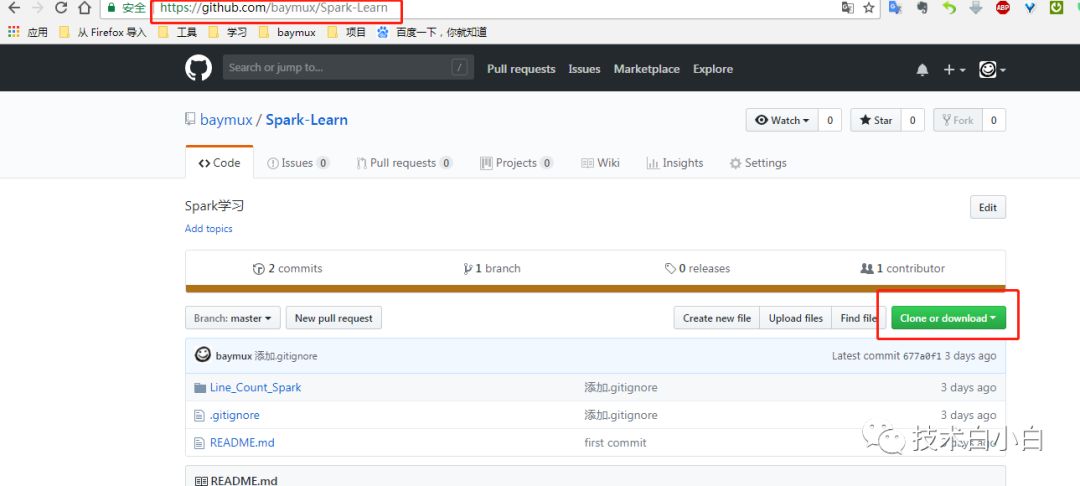The image size is (1080, 486).
Task: View the 1 contributor link
Action: tap(902, 268)
